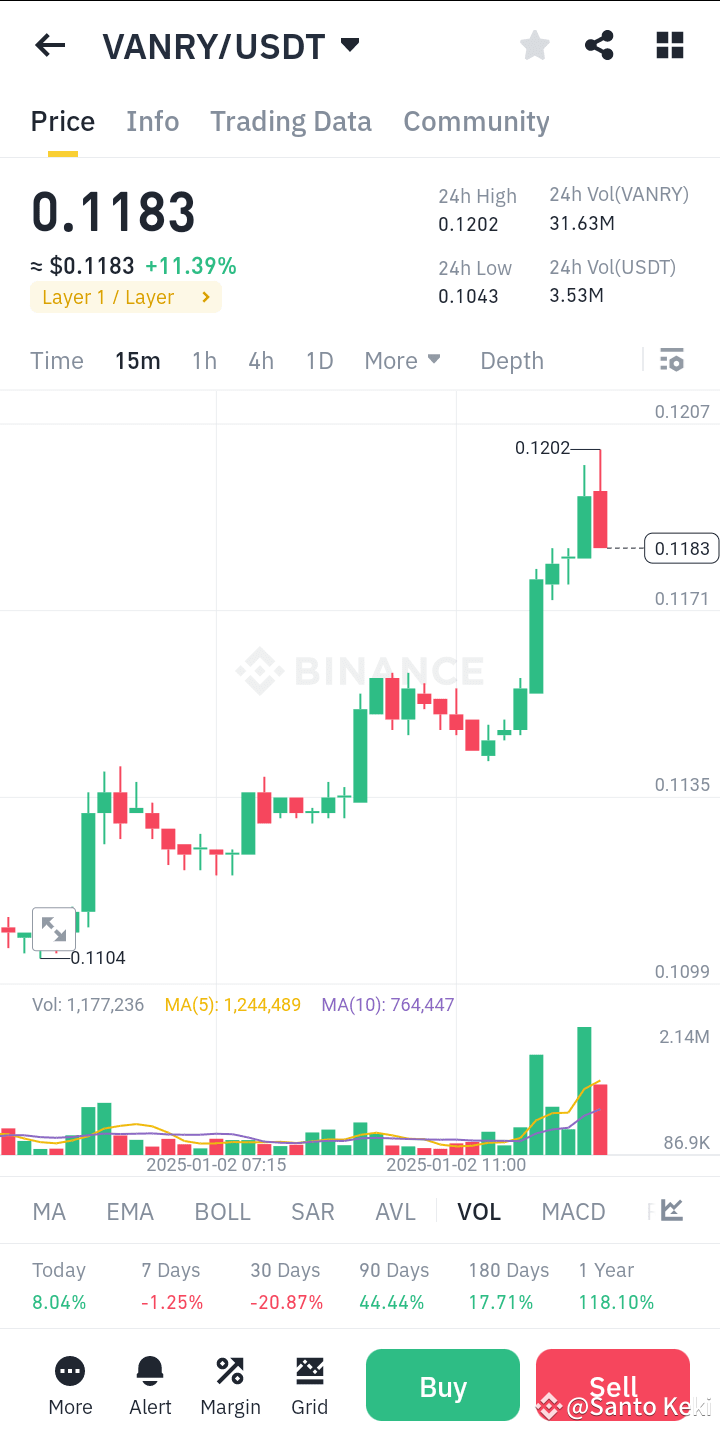Viewport: 720px width, 1430px height.
Task: Select the 1D timeframe
Action: (x=319, y=360)
